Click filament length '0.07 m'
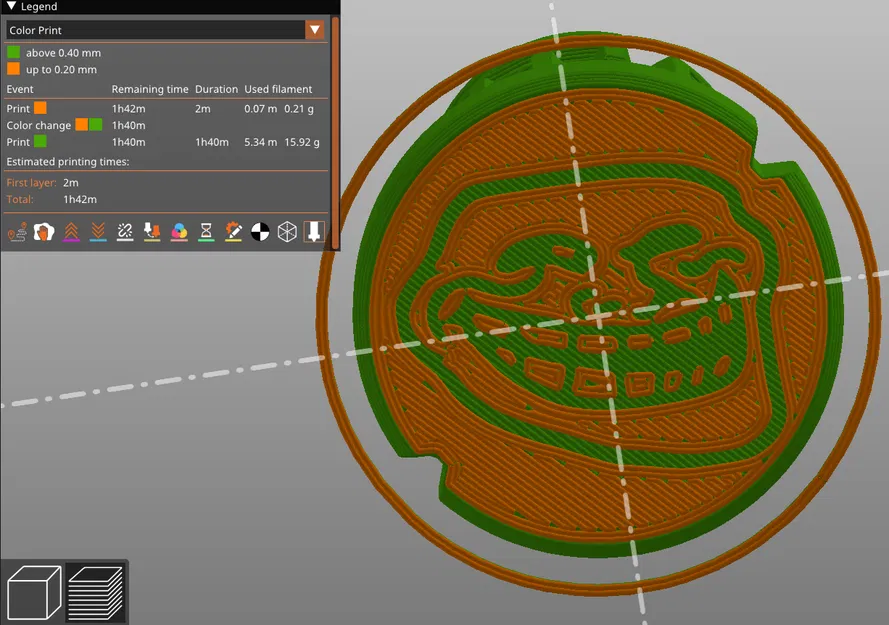This screenshot has width=889, height=625. click(261, 108)
